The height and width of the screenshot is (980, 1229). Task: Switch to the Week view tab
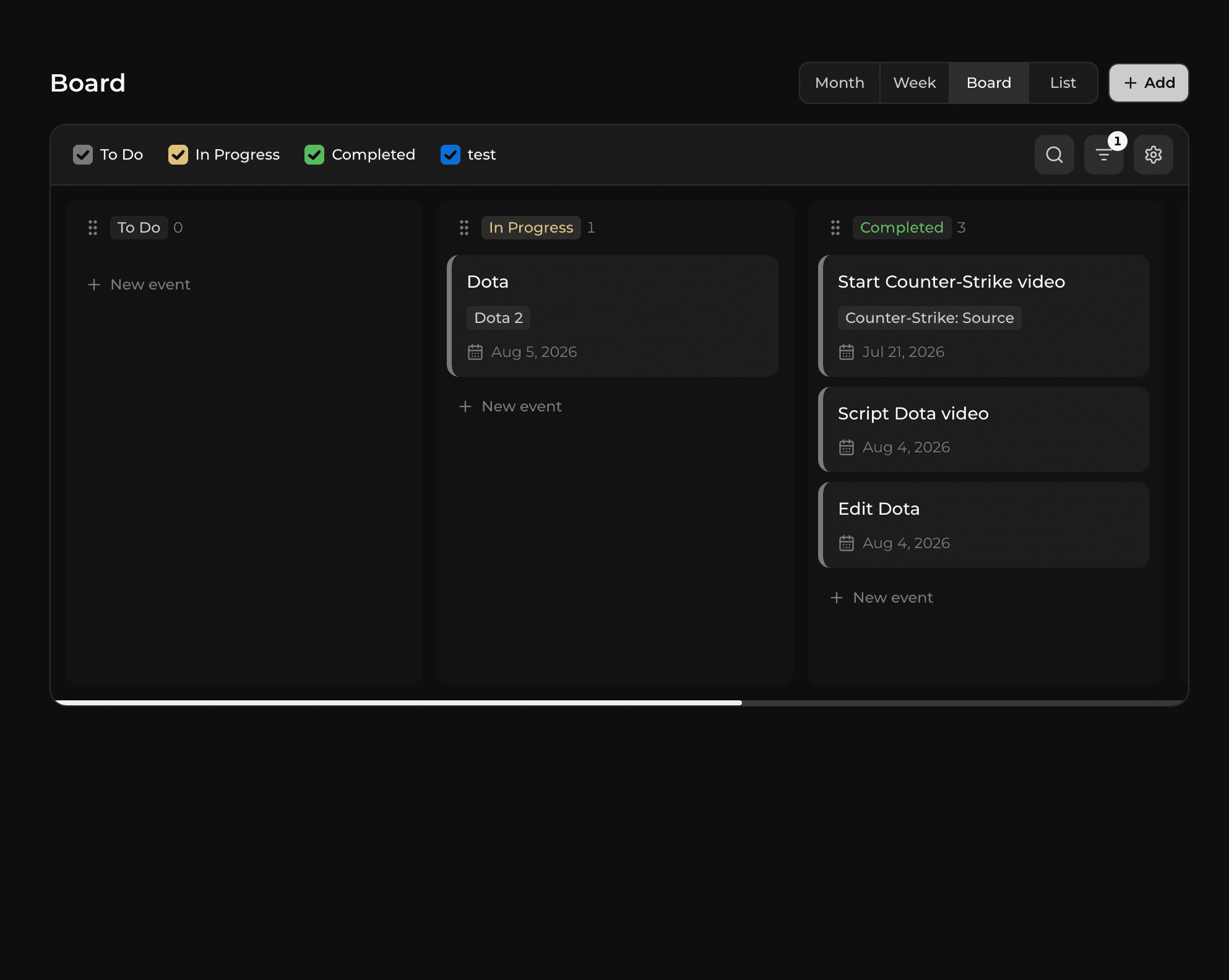[915, 83]
